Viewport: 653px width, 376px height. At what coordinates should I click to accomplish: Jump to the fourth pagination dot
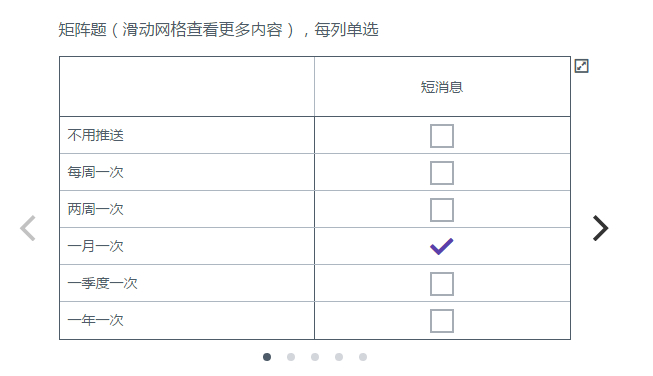(339, 357)
